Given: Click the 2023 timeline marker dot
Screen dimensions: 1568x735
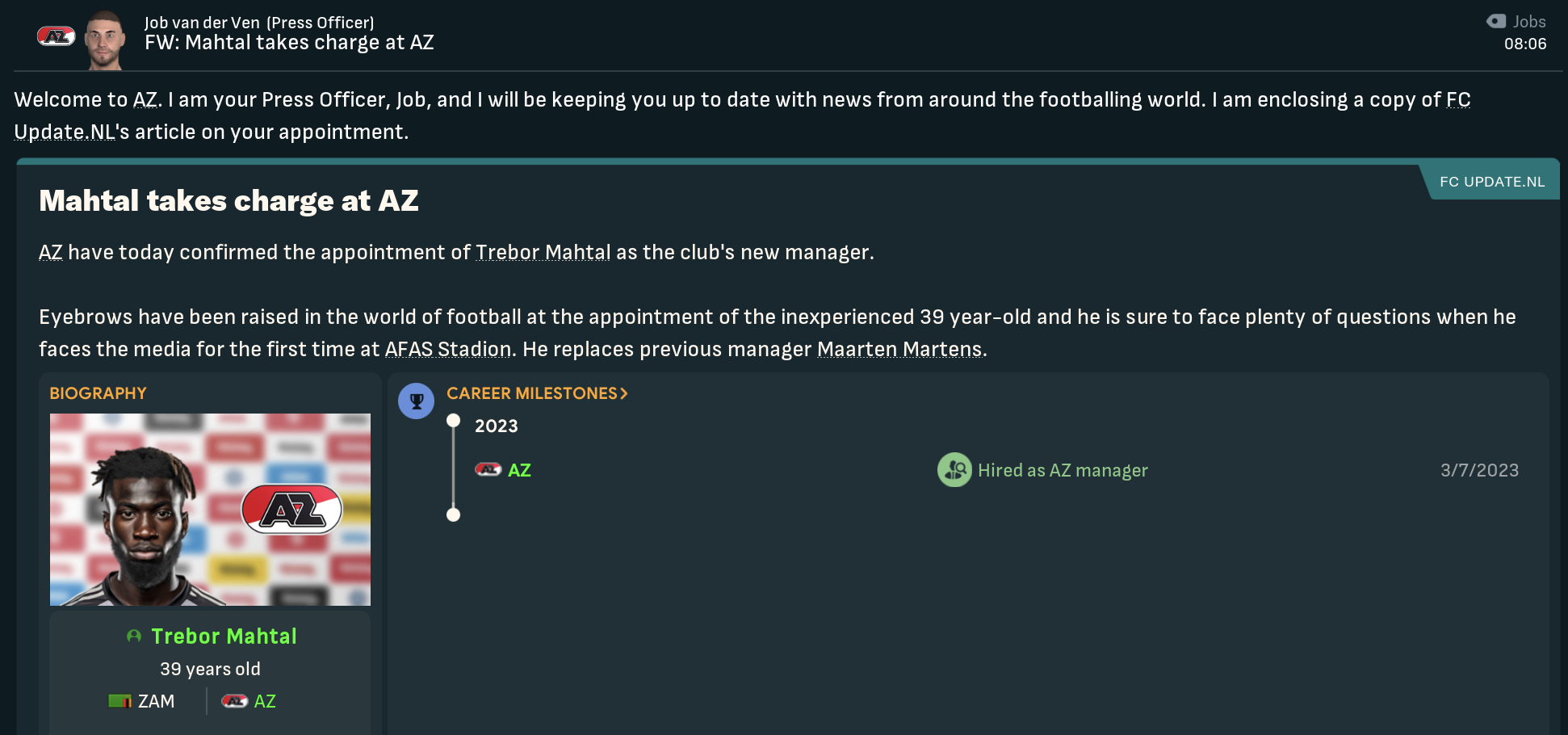Looking at the screenshot, I should (454, 421).
